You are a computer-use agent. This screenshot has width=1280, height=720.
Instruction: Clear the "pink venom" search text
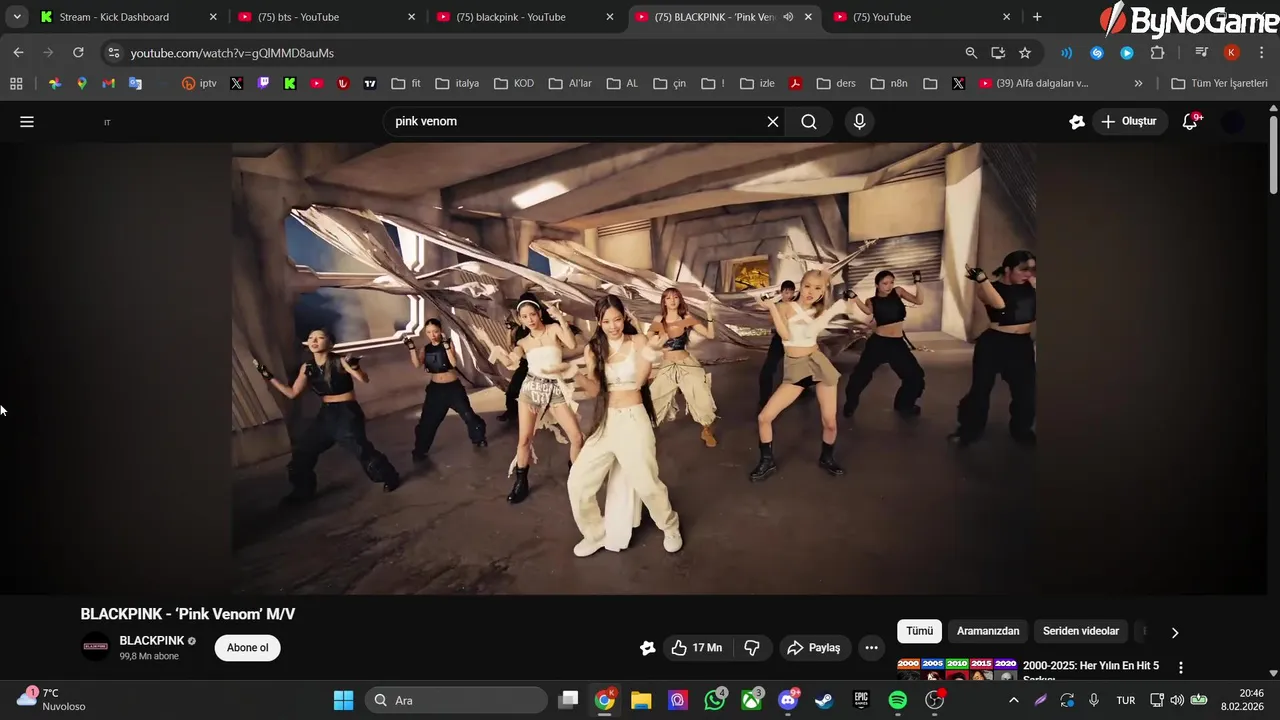(773, 122)
